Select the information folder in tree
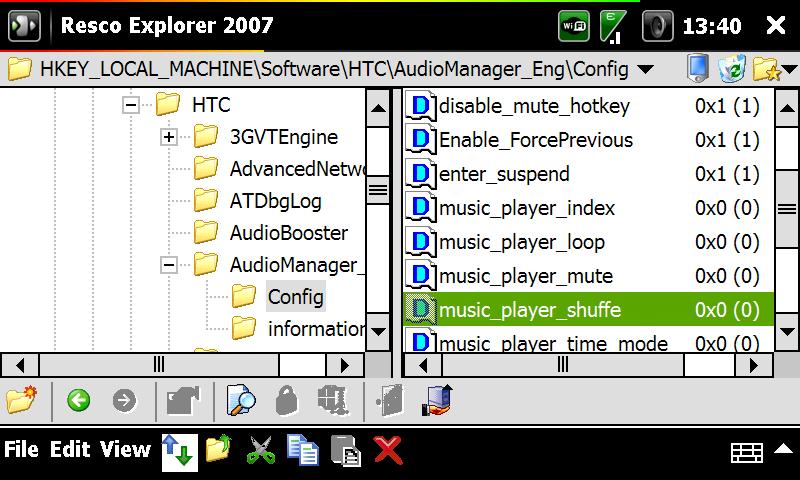800x480 pixels. pyautogui.click(x=316, y=329)
